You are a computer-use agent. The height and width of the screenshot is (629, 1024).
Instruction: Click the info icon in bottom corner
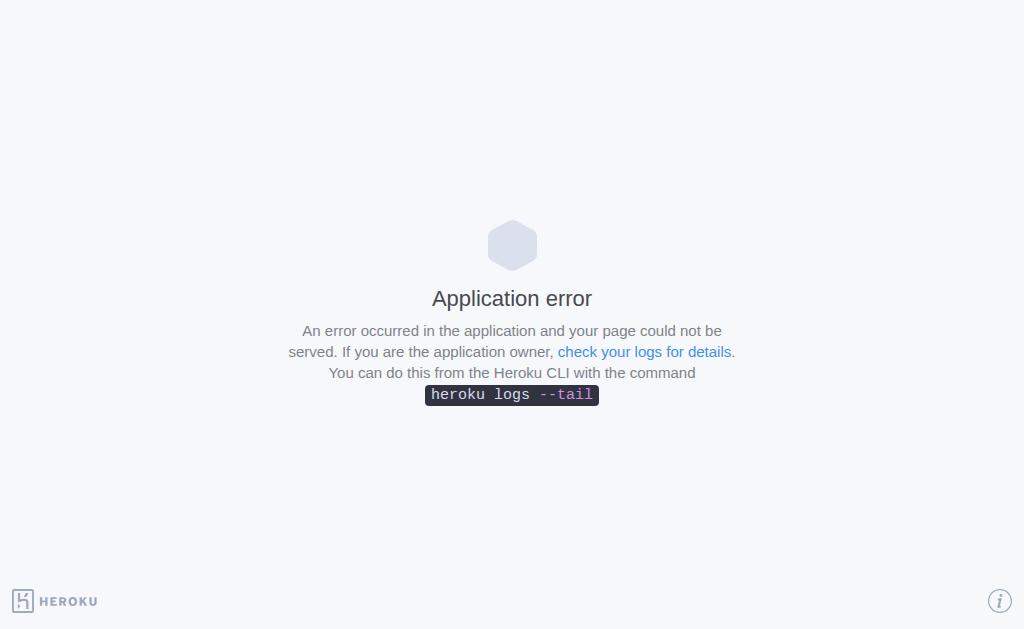[x=999, y=601]
